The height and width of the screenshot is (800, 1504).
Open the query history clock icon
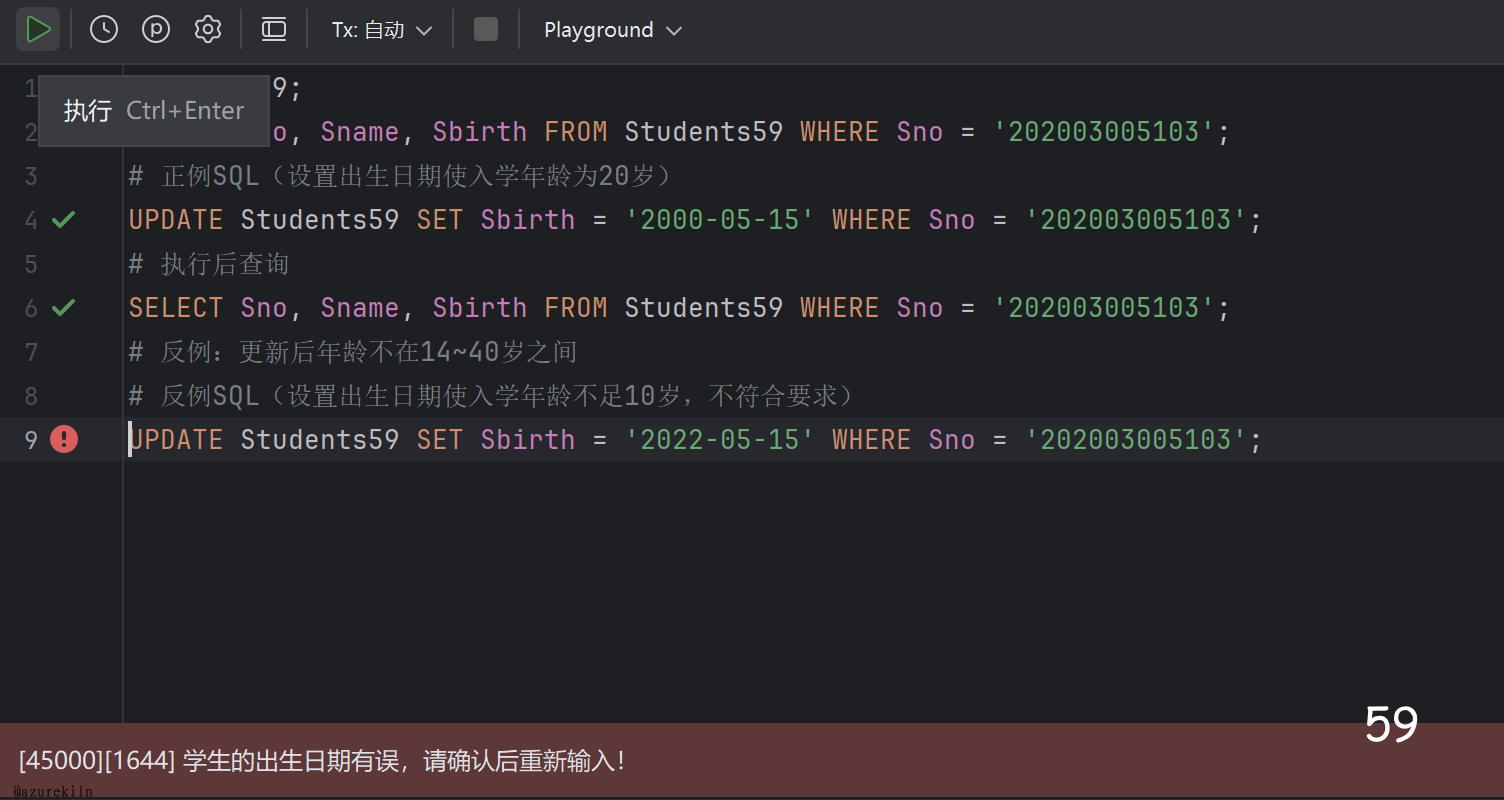click(x=104, y=30)
